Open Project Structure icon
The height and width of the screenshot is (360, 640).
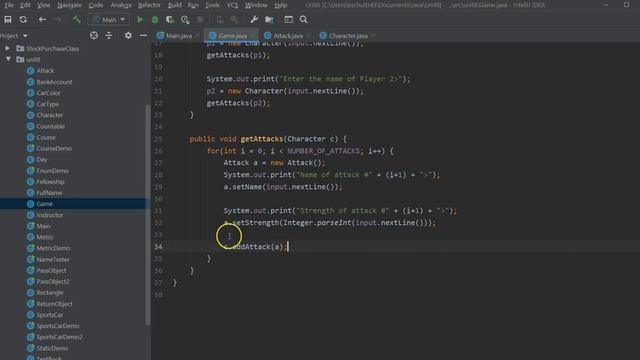tap(269, 20)
